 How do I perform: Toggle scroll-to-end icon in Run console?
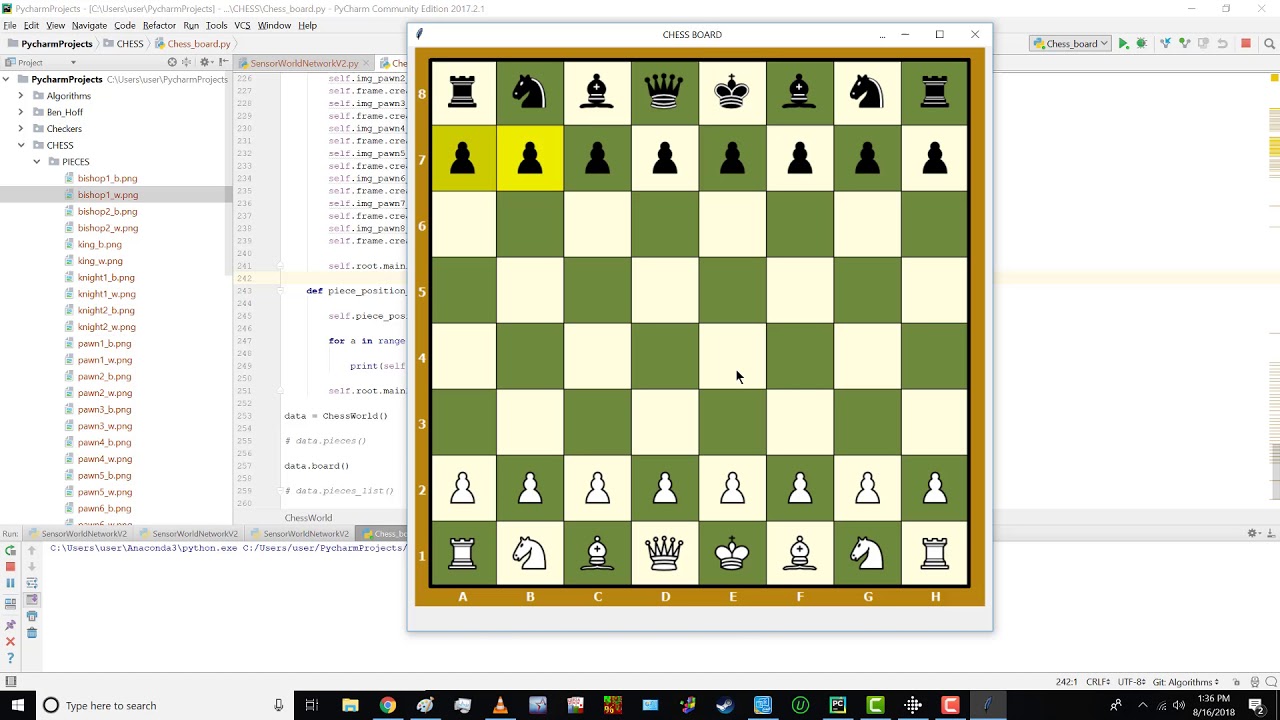31,600
